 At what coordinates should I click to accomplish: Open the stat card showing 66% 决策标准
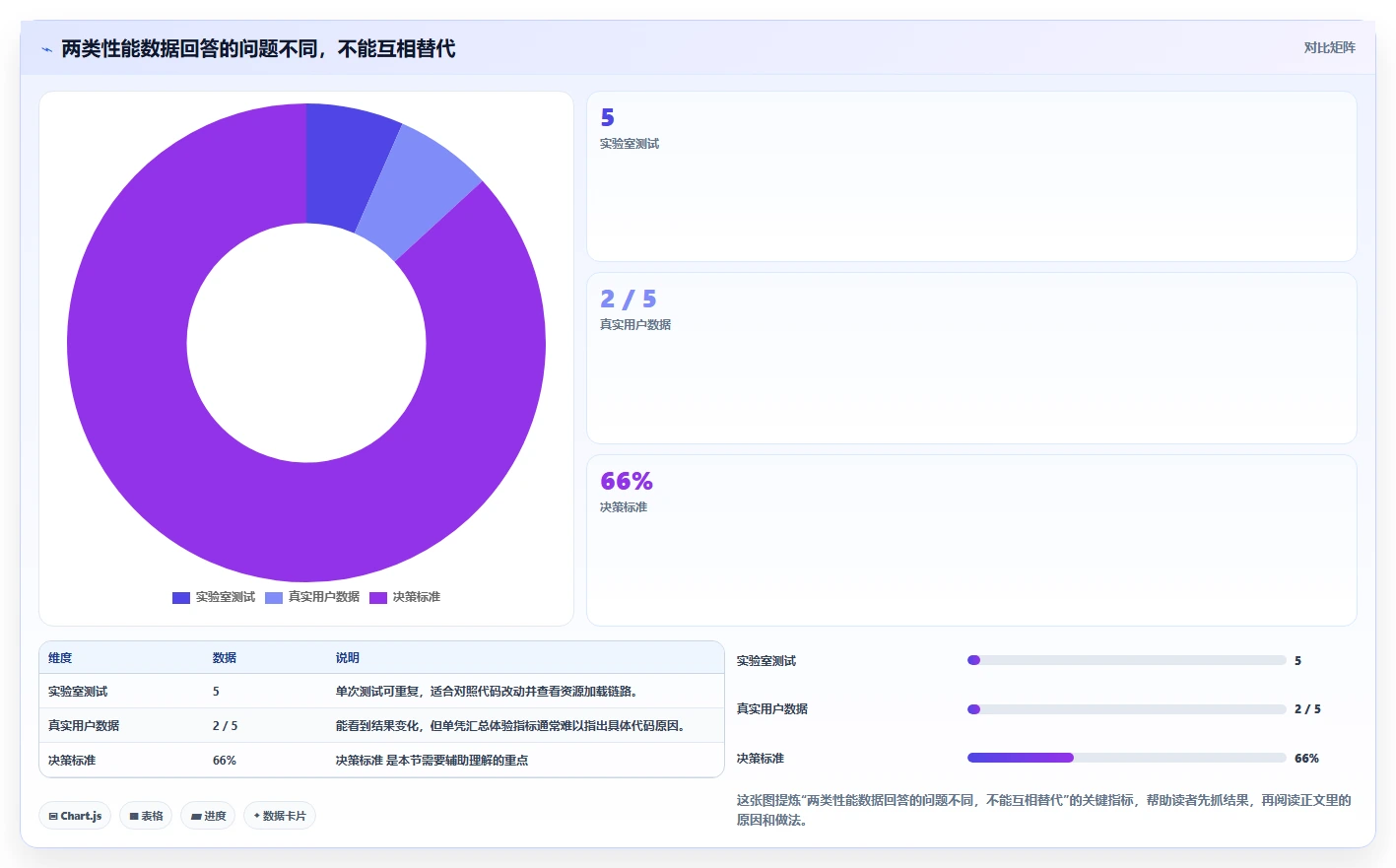[x=971, y=540]
